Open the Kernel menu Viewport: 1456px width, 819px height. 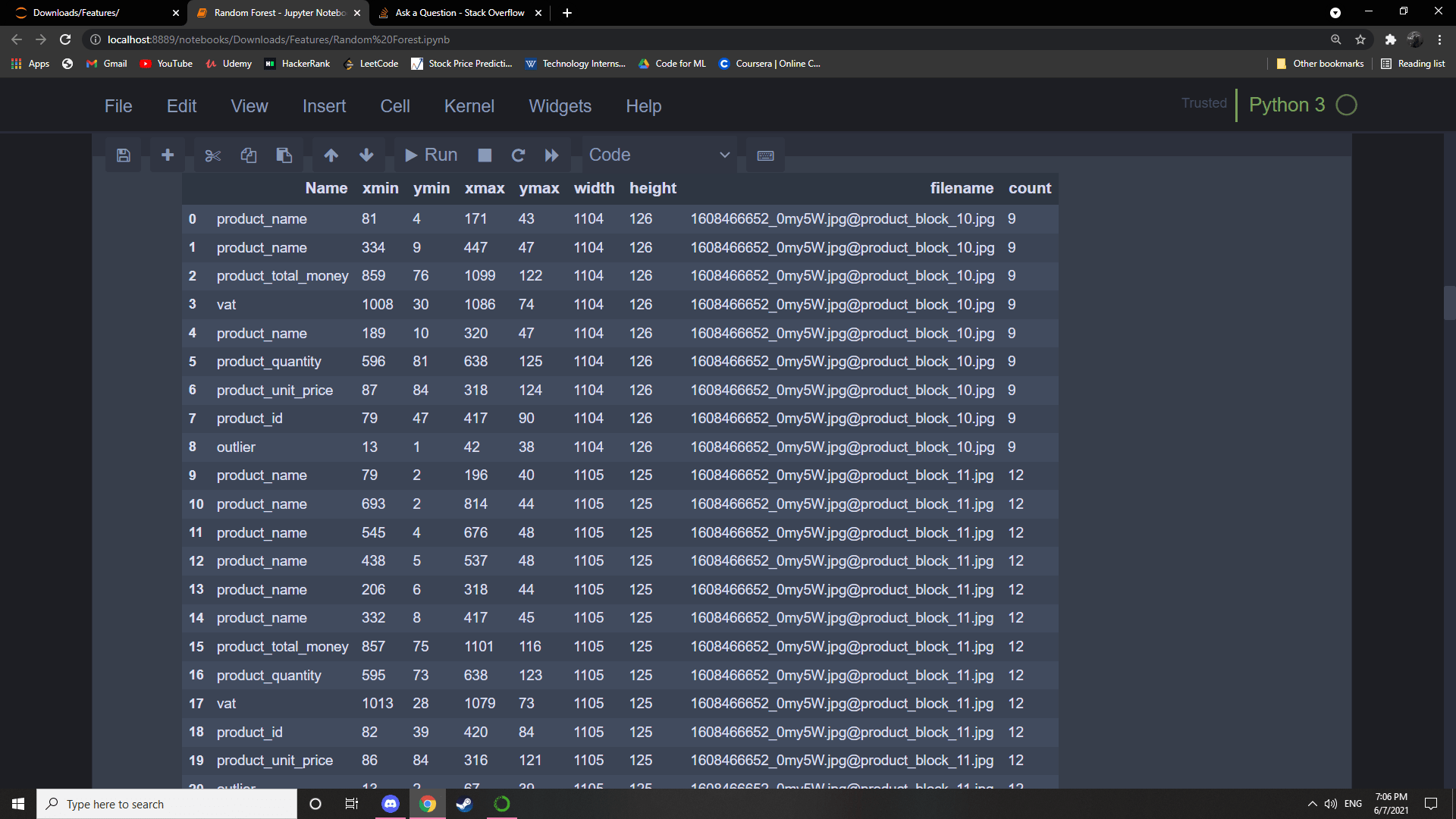tap(469, 106)
